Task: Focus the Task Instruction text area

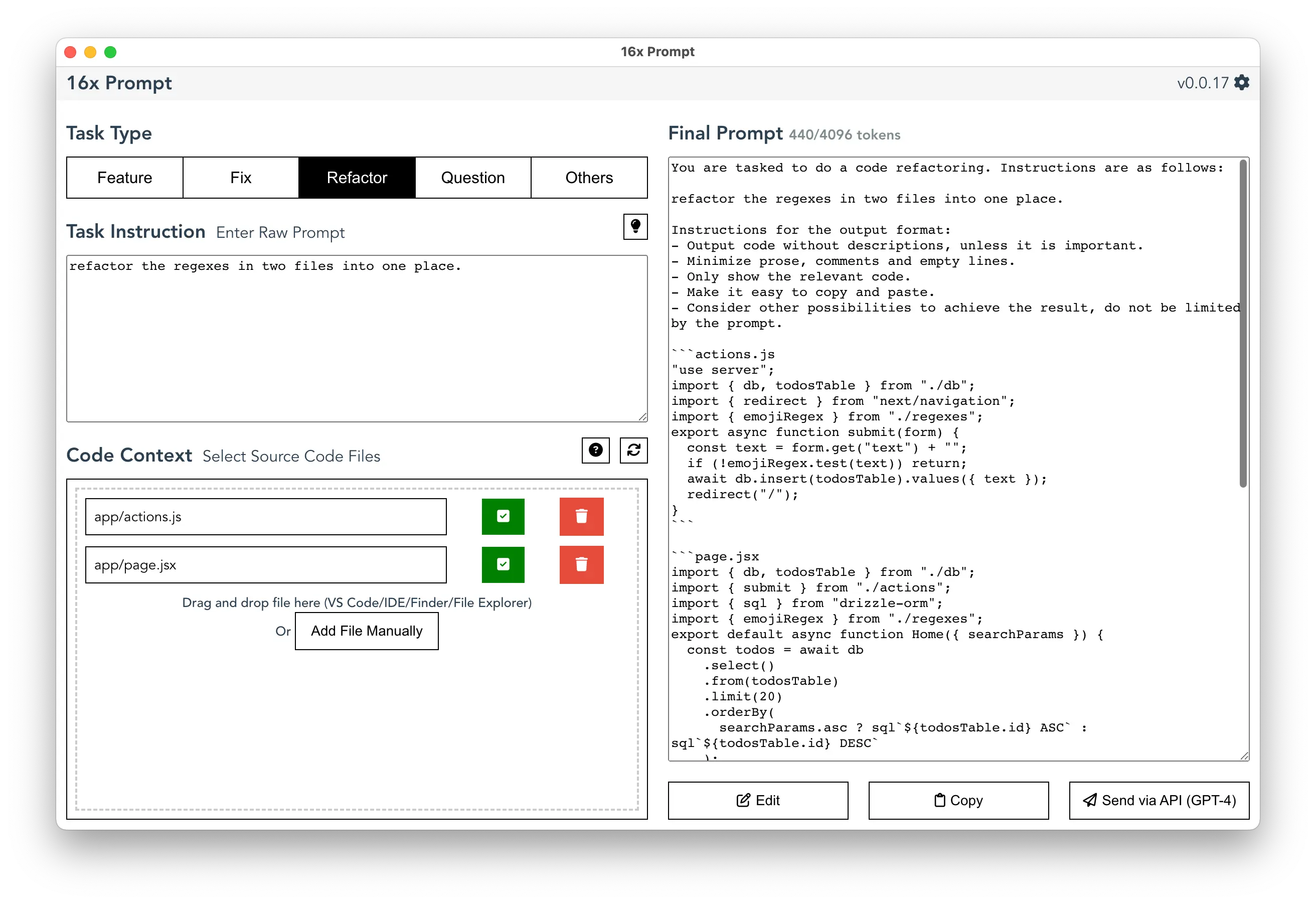Action: tap(357, 339)
